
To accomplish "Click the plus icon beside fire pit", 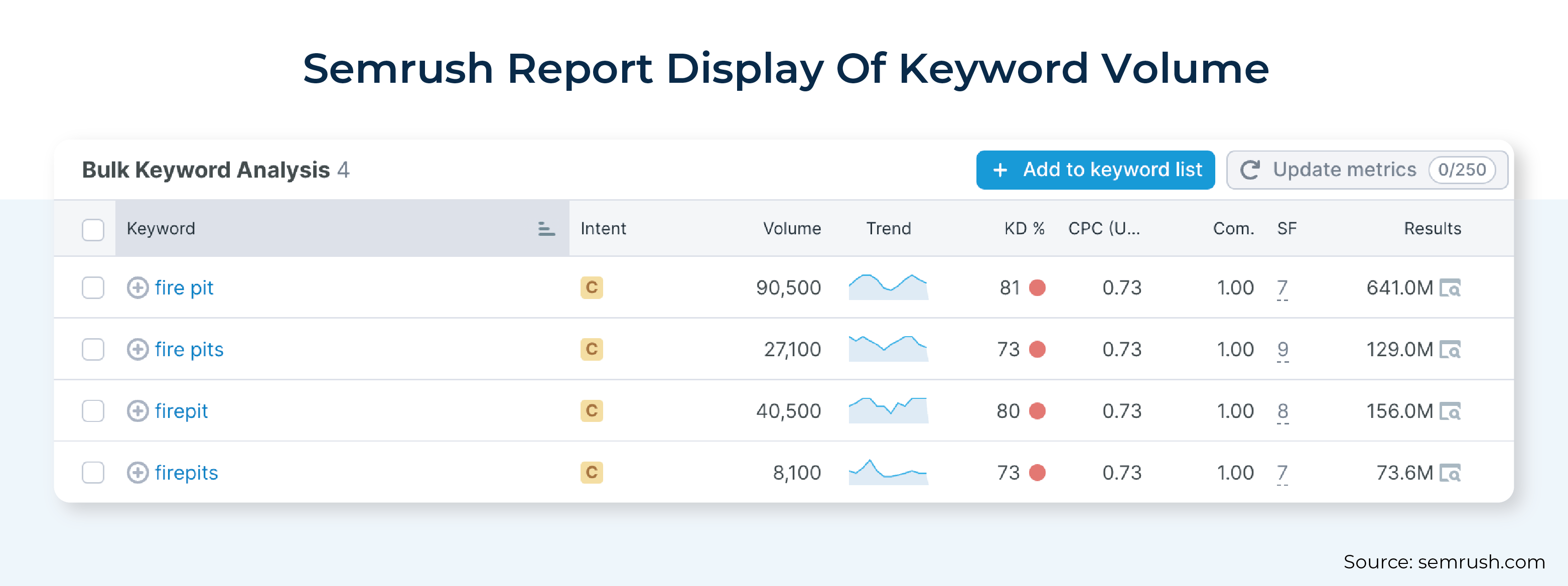I will pos(137,288).
